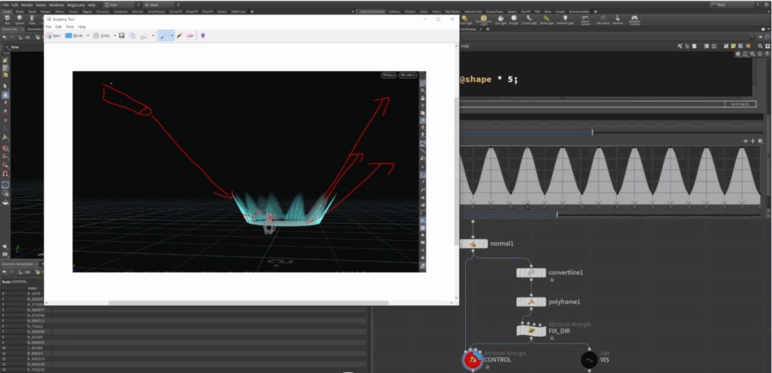This screenshot has width=772, height=373.
Task: Click the Stereo Camera shelf tool
Action: point(585,20)
